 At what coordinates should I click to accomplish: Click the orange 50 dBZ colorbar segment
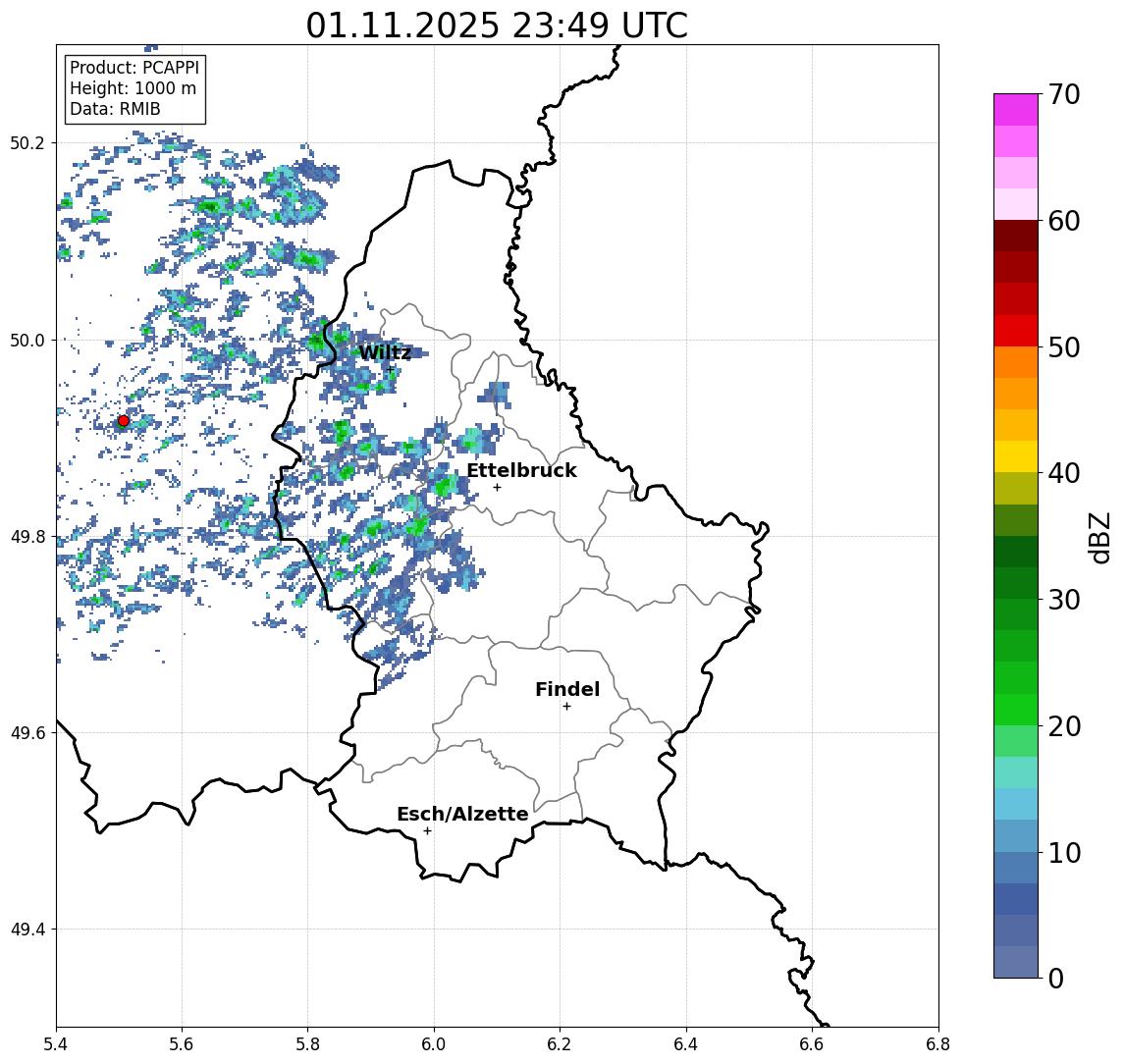click(x=1016, y=362)
